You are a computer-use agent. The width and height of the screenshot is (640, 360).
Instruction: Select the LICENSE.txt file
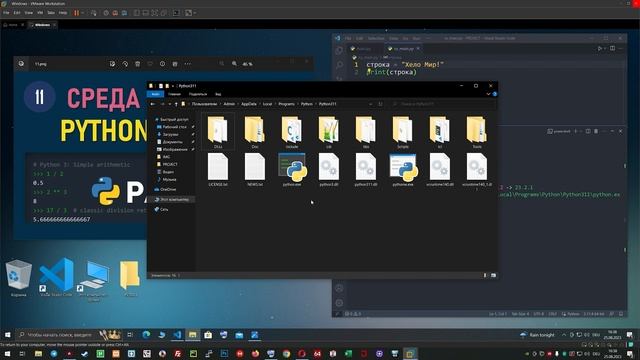point(218,170)
